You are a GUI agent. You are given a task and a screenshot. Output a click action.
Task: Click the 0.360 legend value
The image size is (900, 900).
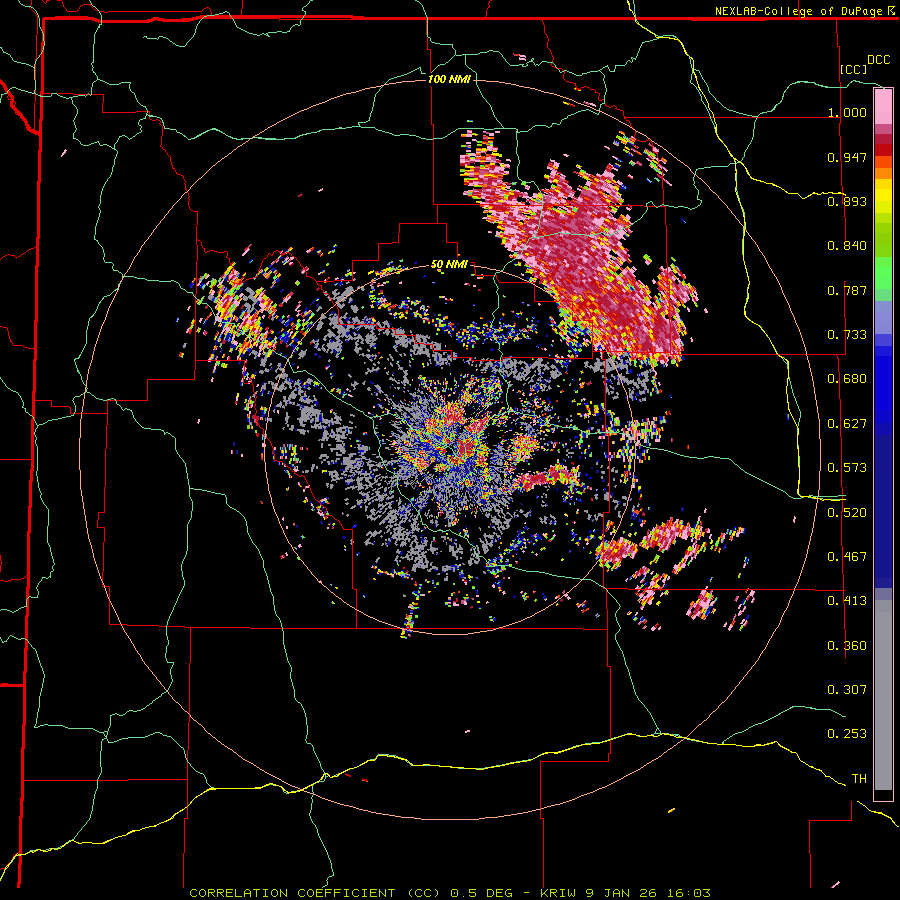847,646
